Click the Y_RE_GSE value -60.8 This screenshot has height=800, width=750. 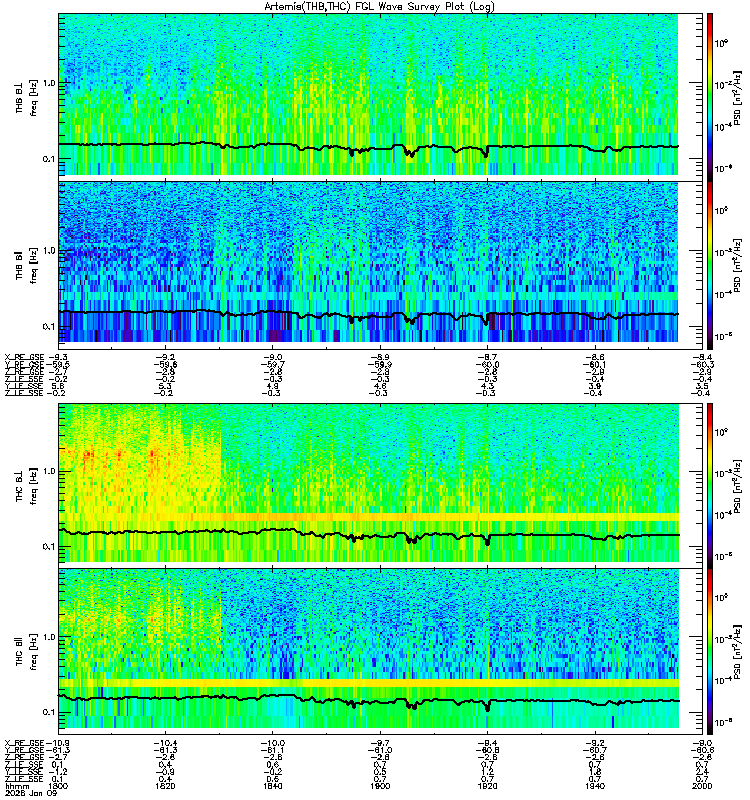click(487, 751)
